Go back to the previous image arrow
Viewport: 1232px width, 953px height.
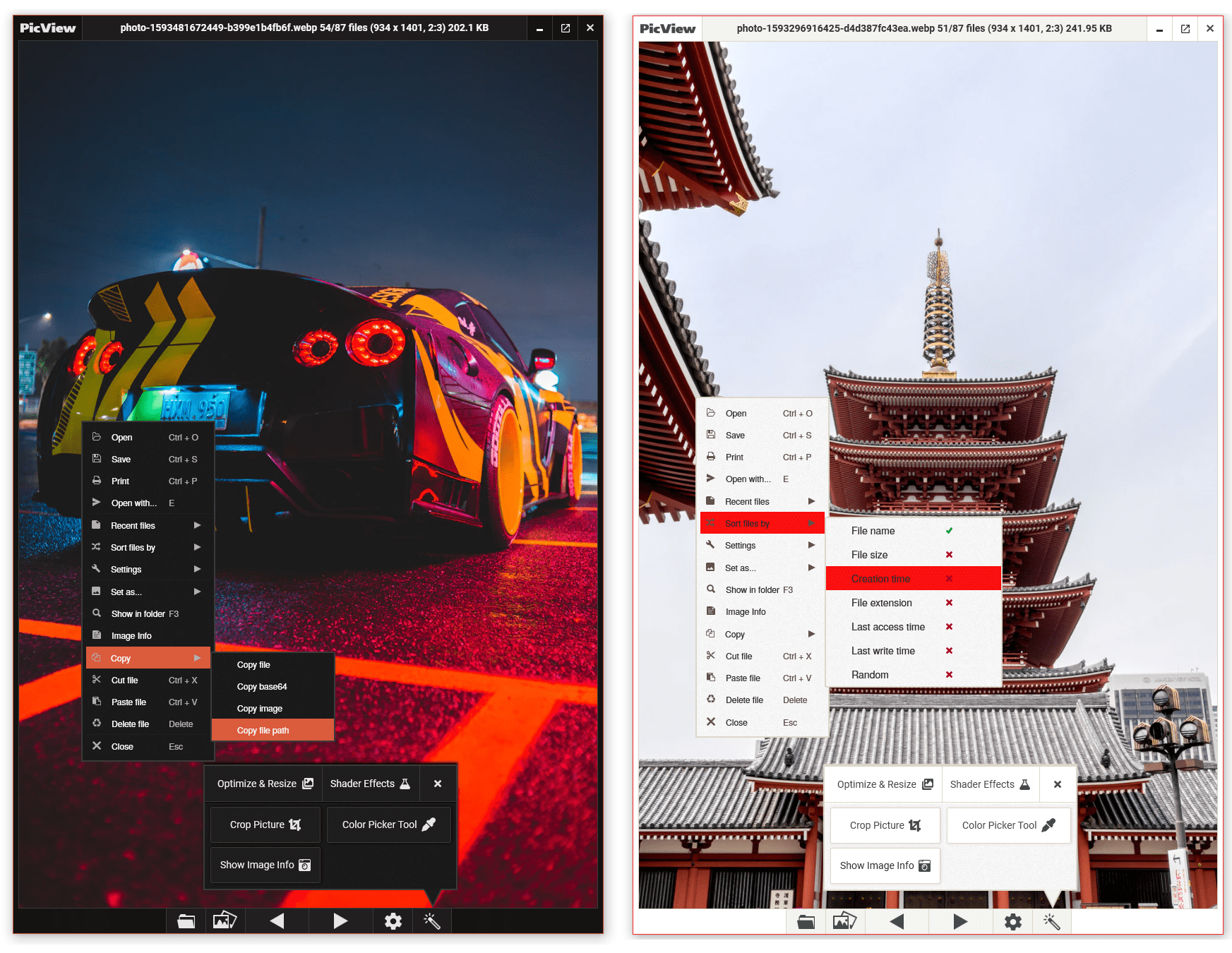[x=277, y=921]
